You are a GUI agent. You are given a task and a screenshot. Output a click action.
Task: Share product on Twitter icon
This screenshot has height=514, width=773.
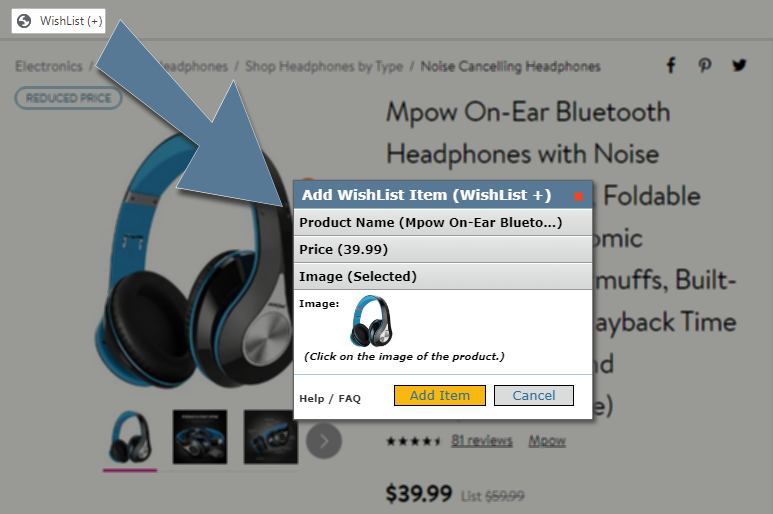[739, 65]
